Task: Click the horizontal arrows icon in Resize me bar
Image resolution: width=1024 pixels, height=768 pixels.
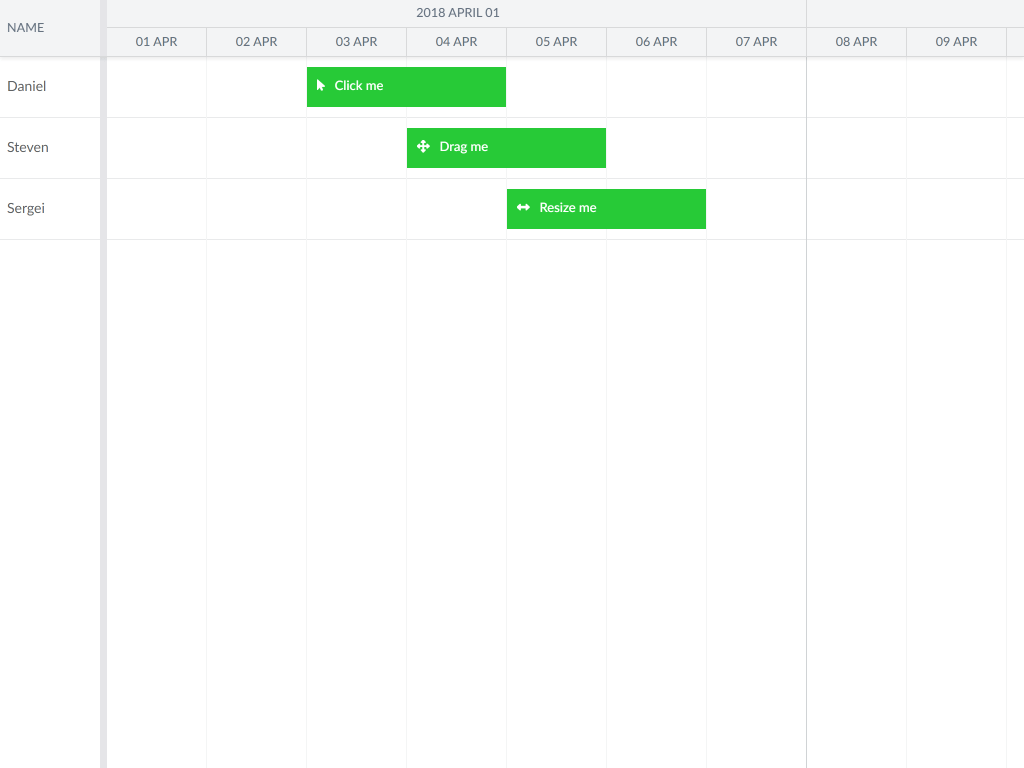Action: 523,208
